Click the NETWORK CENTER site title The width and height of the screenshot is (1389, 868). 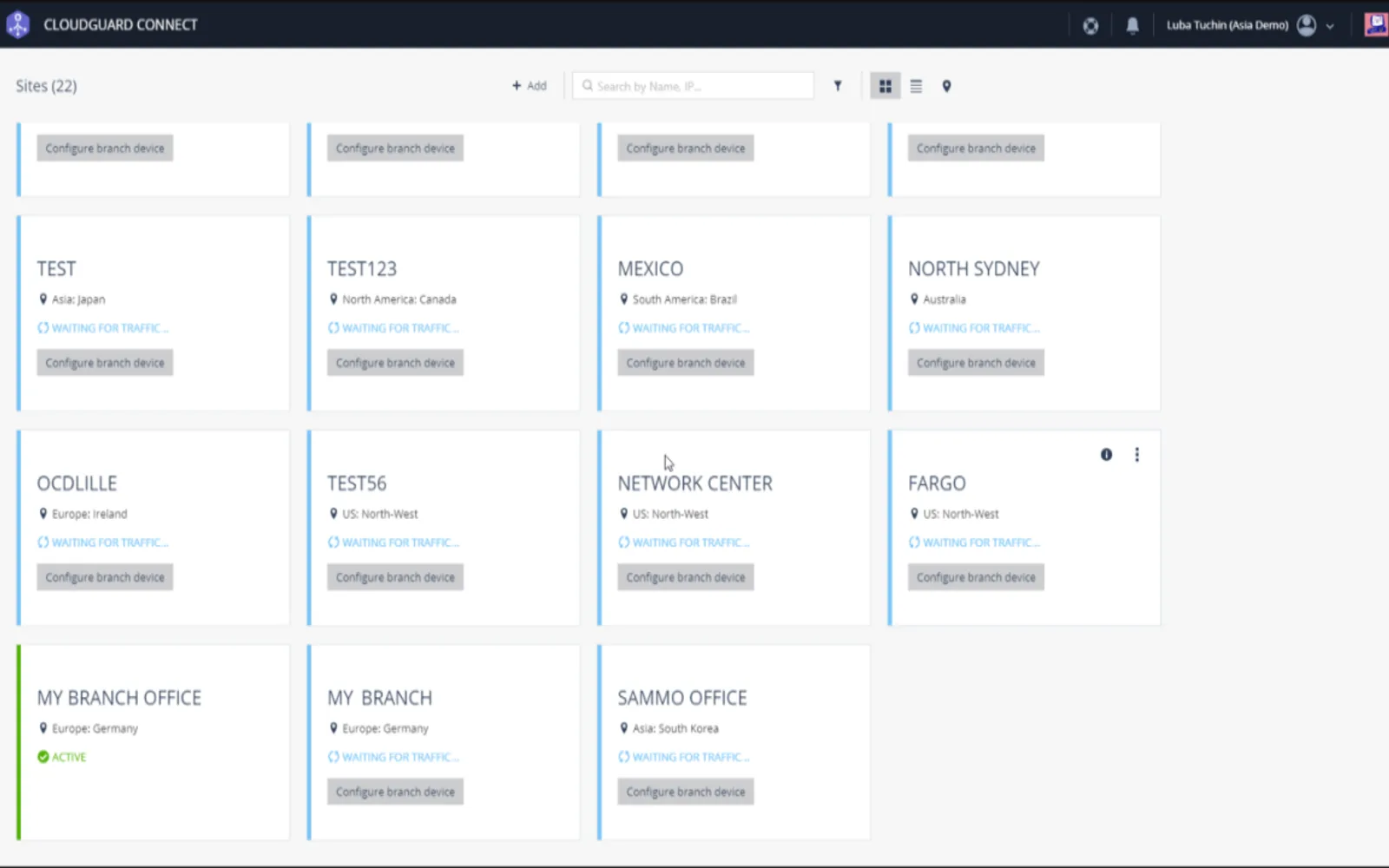point(694,483)
